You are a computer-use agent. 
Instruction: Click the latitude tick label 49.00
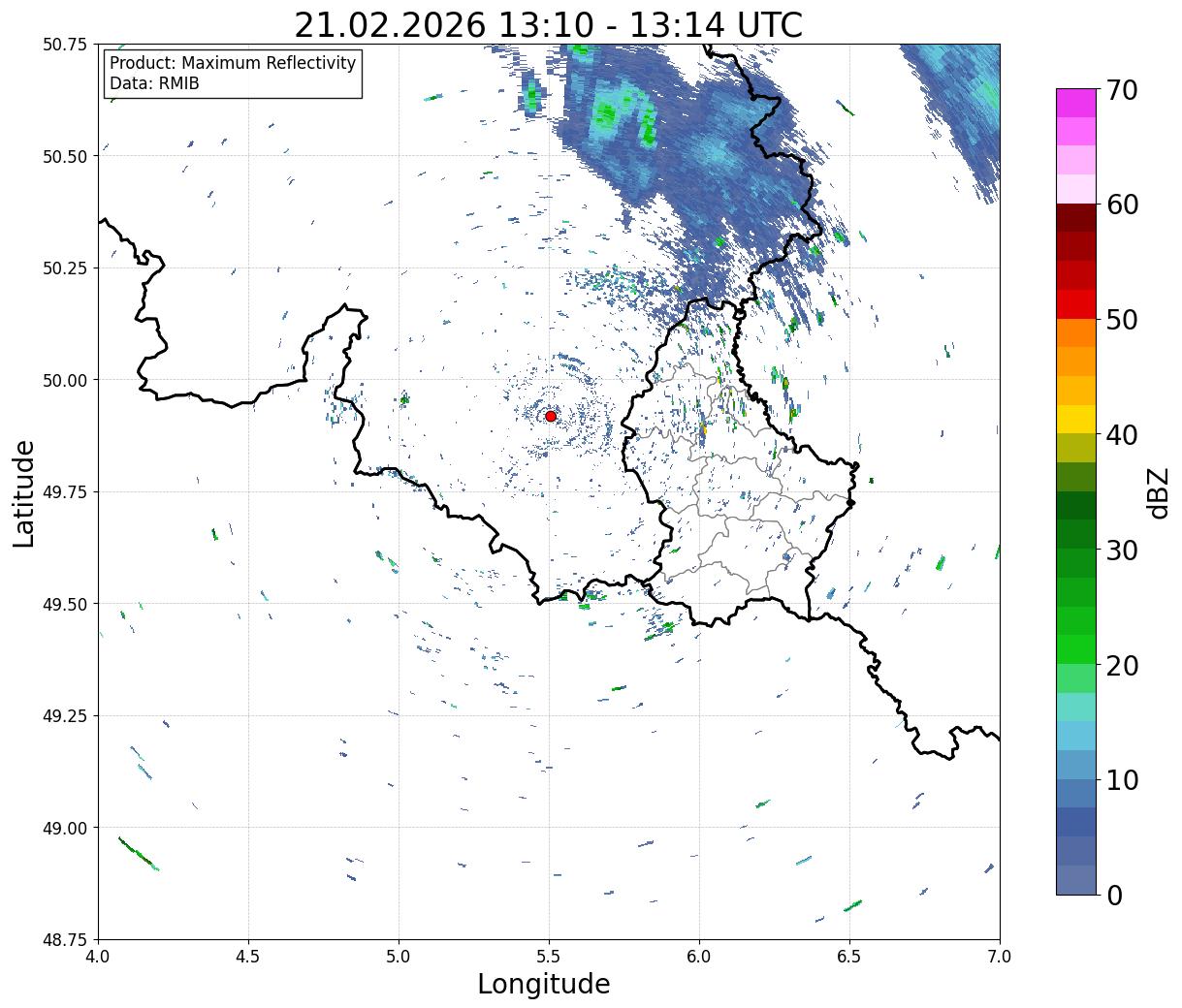point(65,828)
